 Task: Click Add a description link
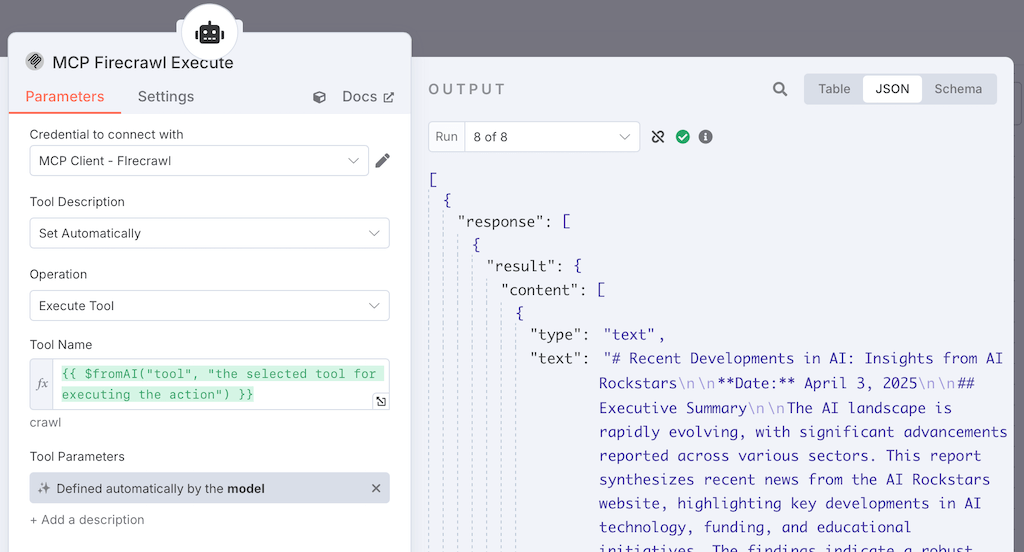(87, 520)
